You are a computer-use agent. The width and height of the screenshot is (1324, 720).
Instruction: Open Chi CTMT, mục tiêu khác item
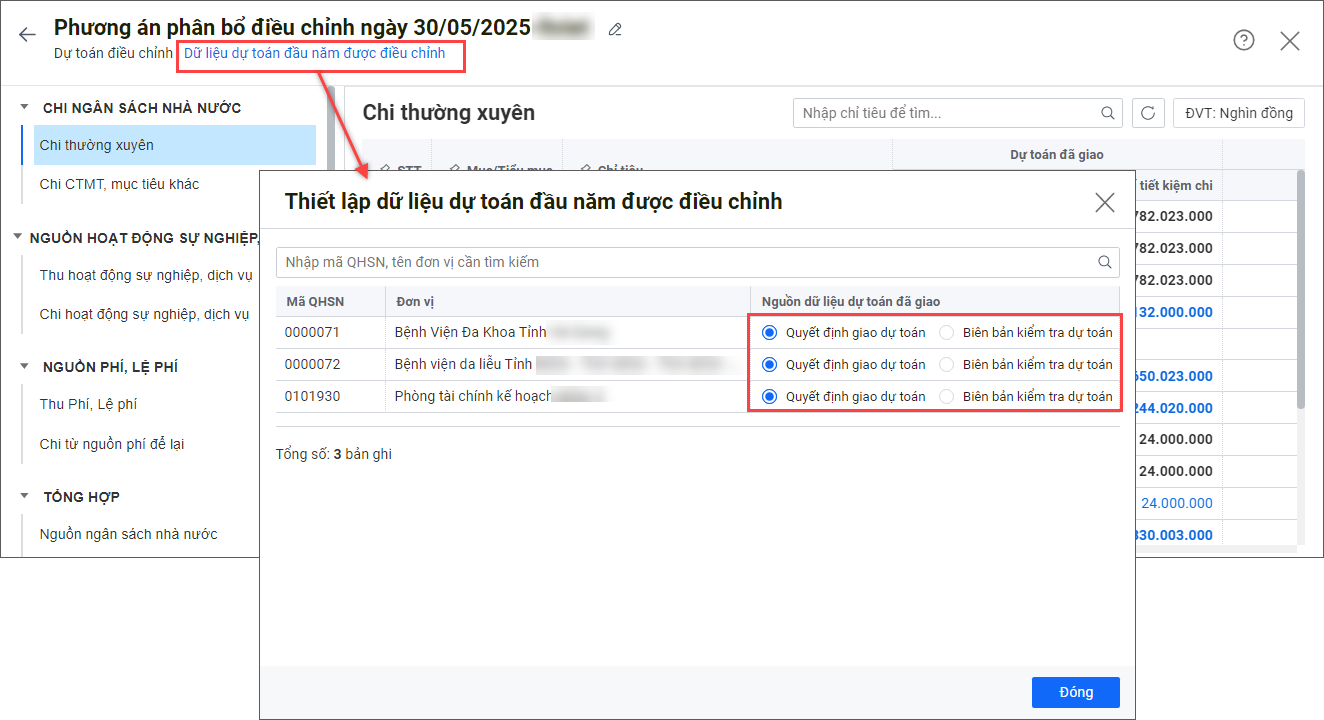click(119, 184)
